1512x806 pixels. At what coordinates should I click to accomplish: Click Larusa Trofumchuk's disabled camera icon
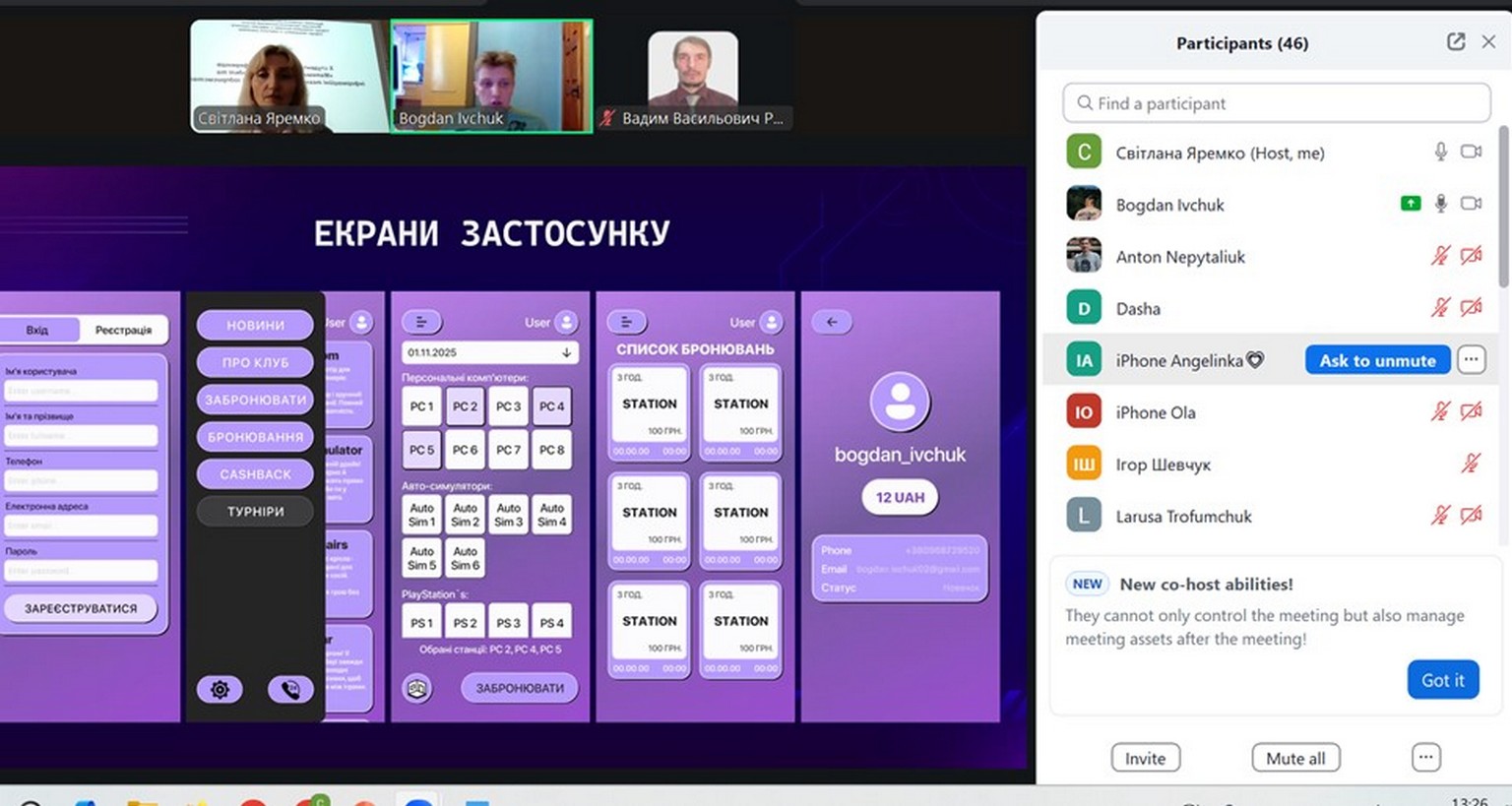(1471, 515)
